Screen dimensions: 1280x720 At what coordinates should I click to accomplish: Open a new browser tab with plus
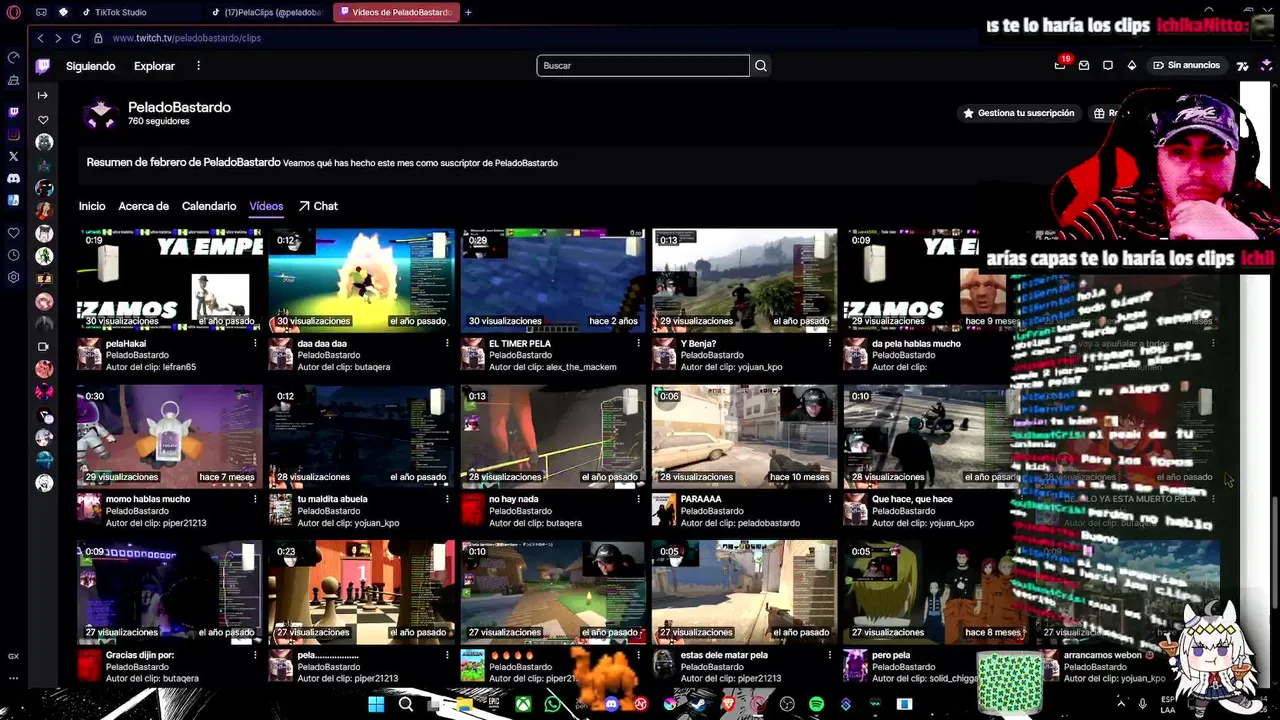click(468, 12)
